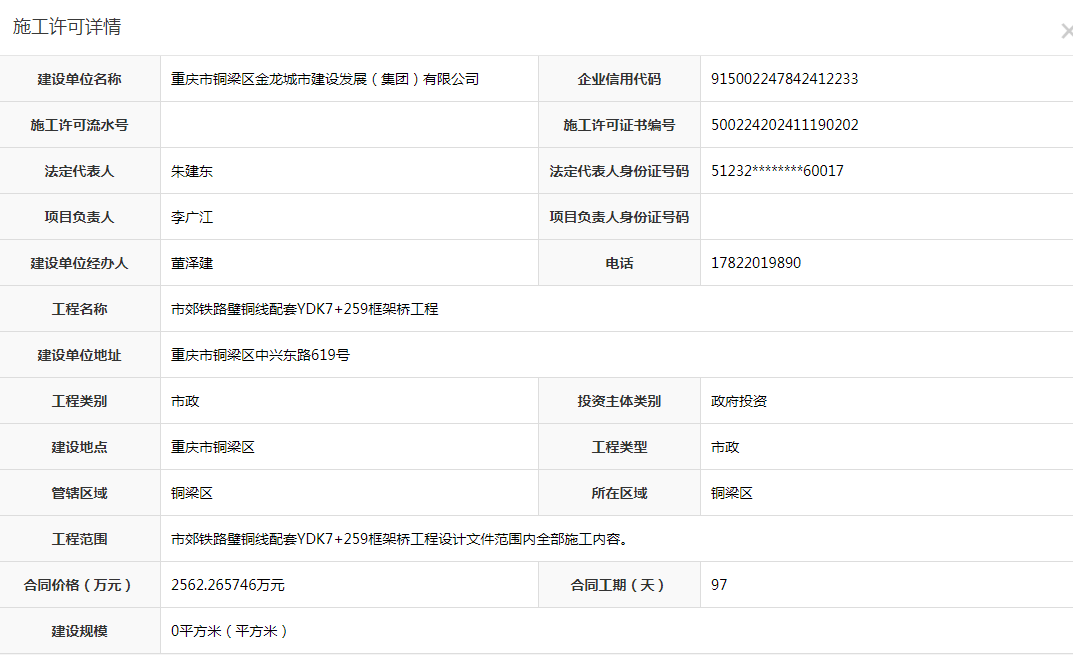Click the 管辖区域 value 铜梁区

[192, 493]
